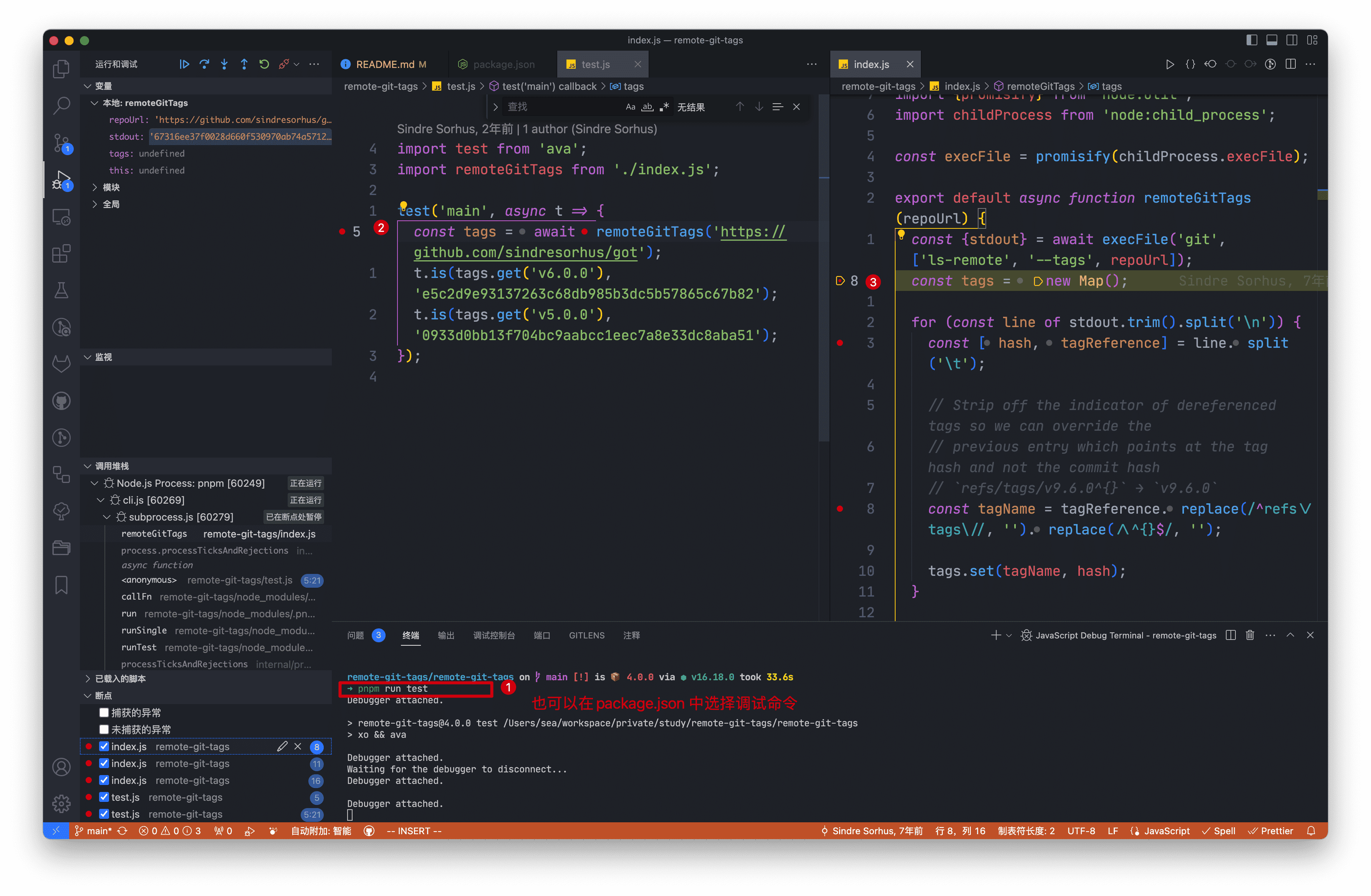The image size is (1371, 896).
Task: Click the split editor icon top right
Action: [1291, 64]
